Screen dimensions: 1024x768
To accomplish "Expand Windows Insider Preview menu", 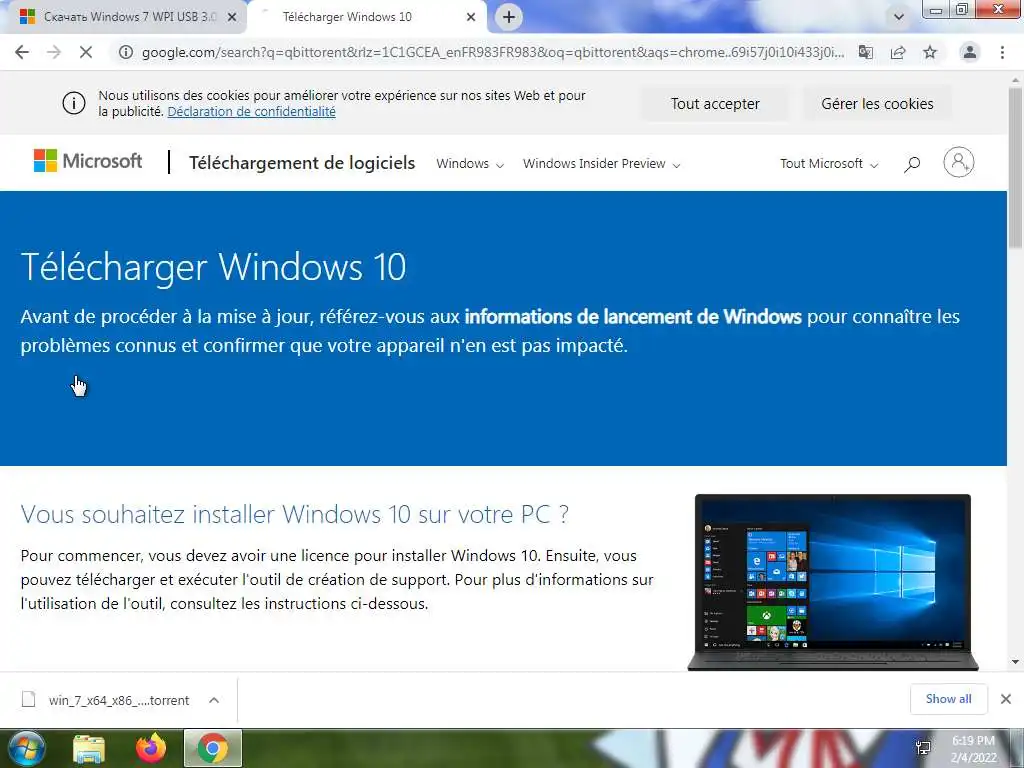I will pyautogui.click(x=601, y=164).
